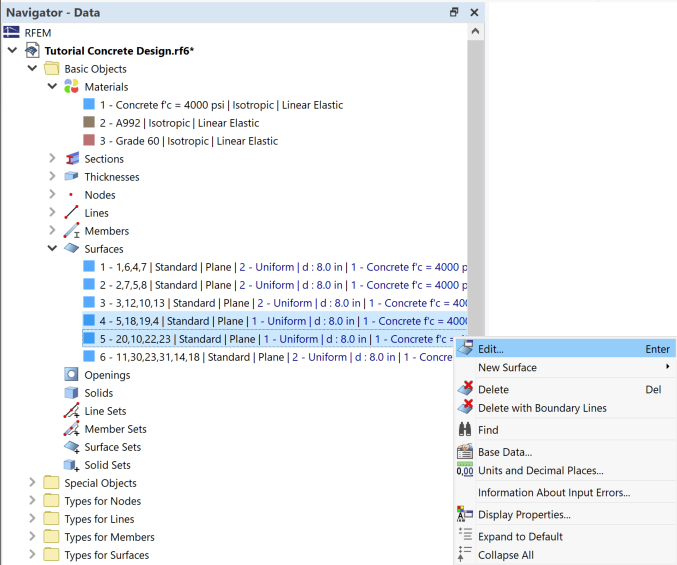This screenshot has height=565, width=677.
Task: Click the binoculars Find icon
Action: pos(465,429)
